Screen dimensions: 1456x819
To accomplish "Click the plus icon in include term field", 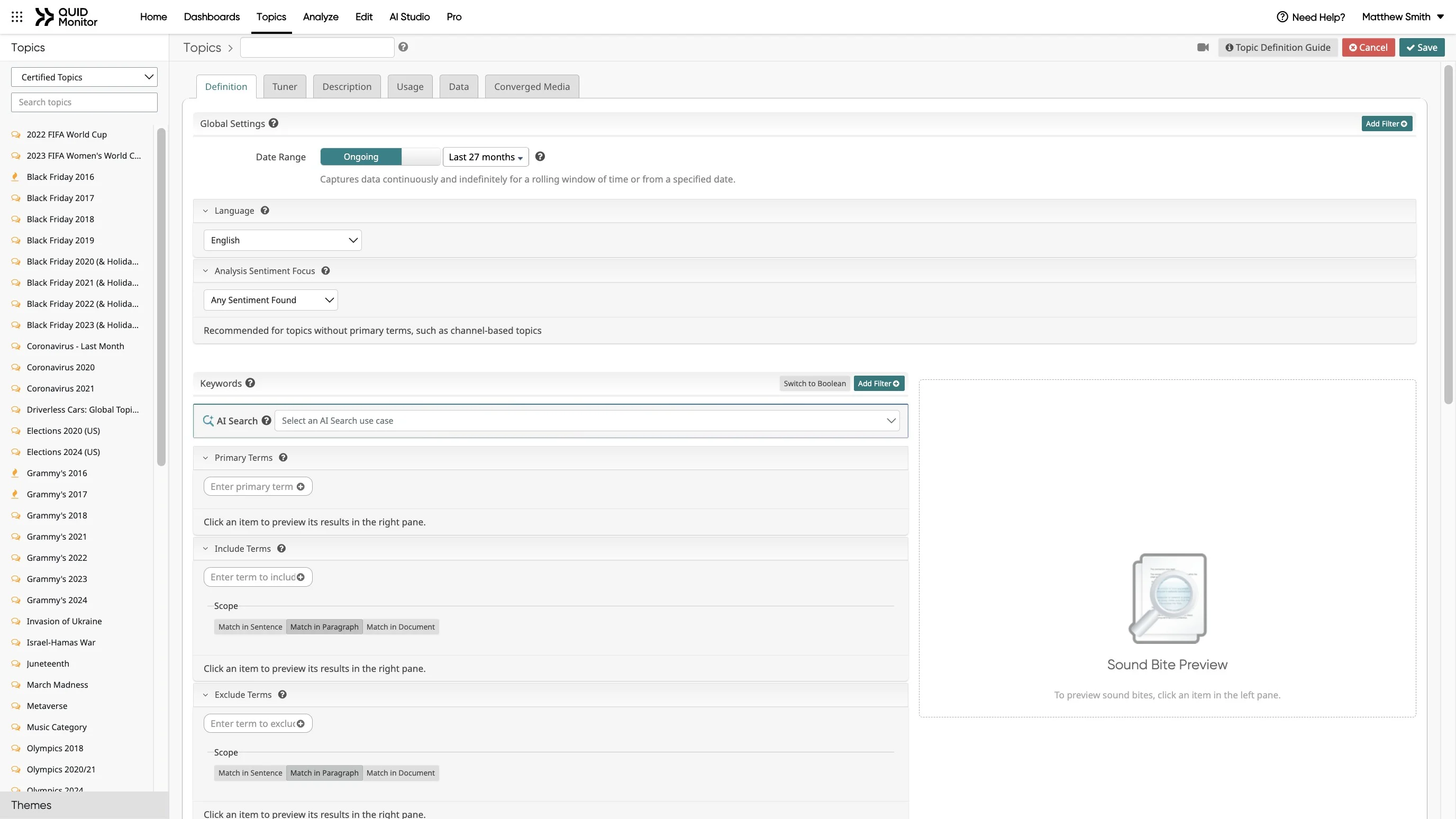I will 301,577.
